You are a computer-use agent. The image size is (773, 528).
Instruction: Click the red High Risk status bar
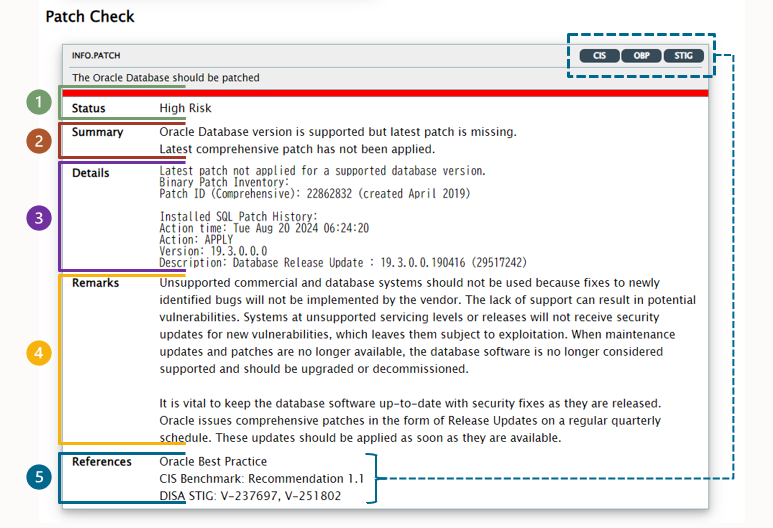point(385,93)
